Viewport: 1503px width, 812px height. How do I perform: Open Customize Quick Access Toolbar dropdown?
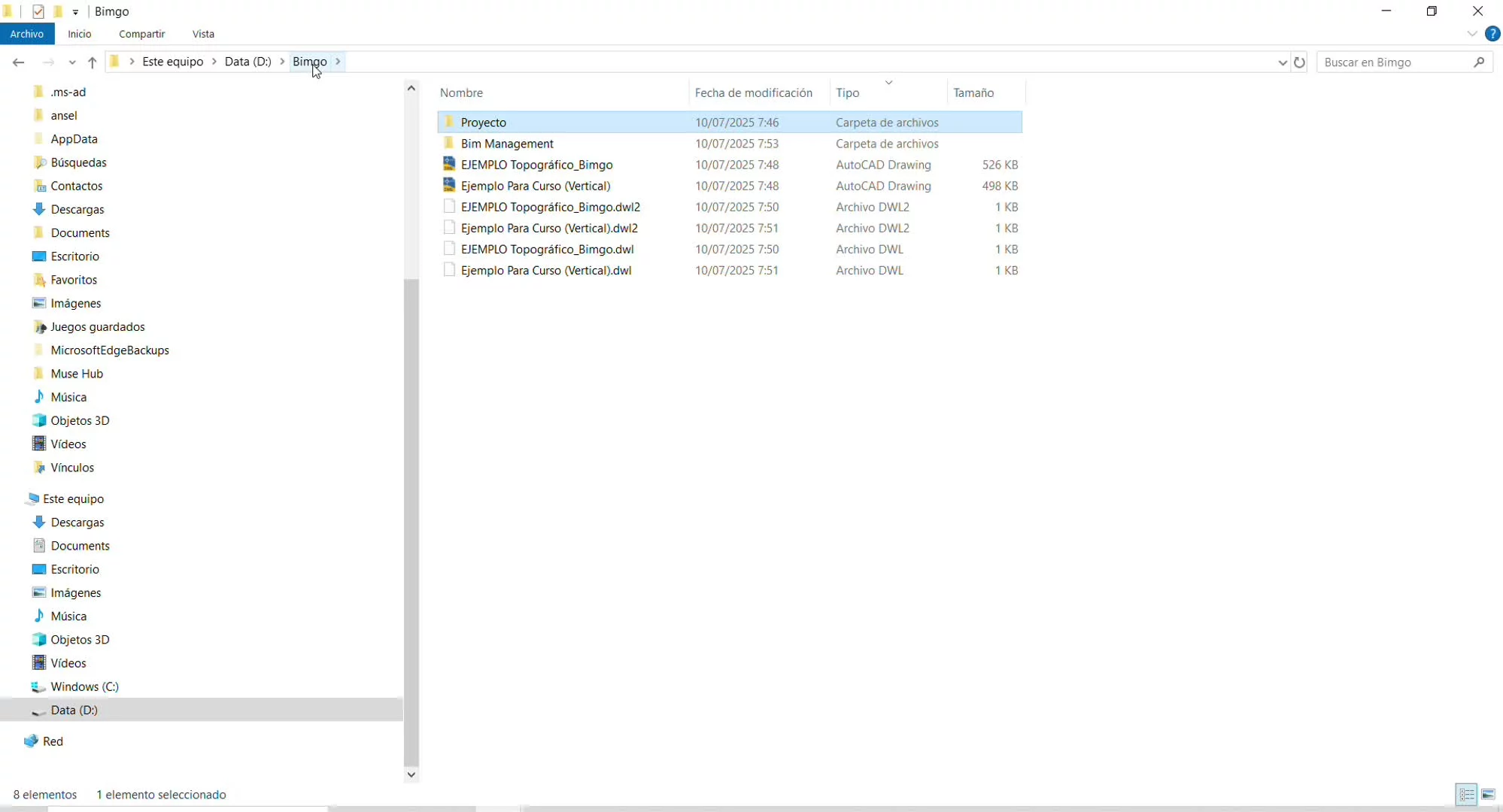click(x=75, y=12)
